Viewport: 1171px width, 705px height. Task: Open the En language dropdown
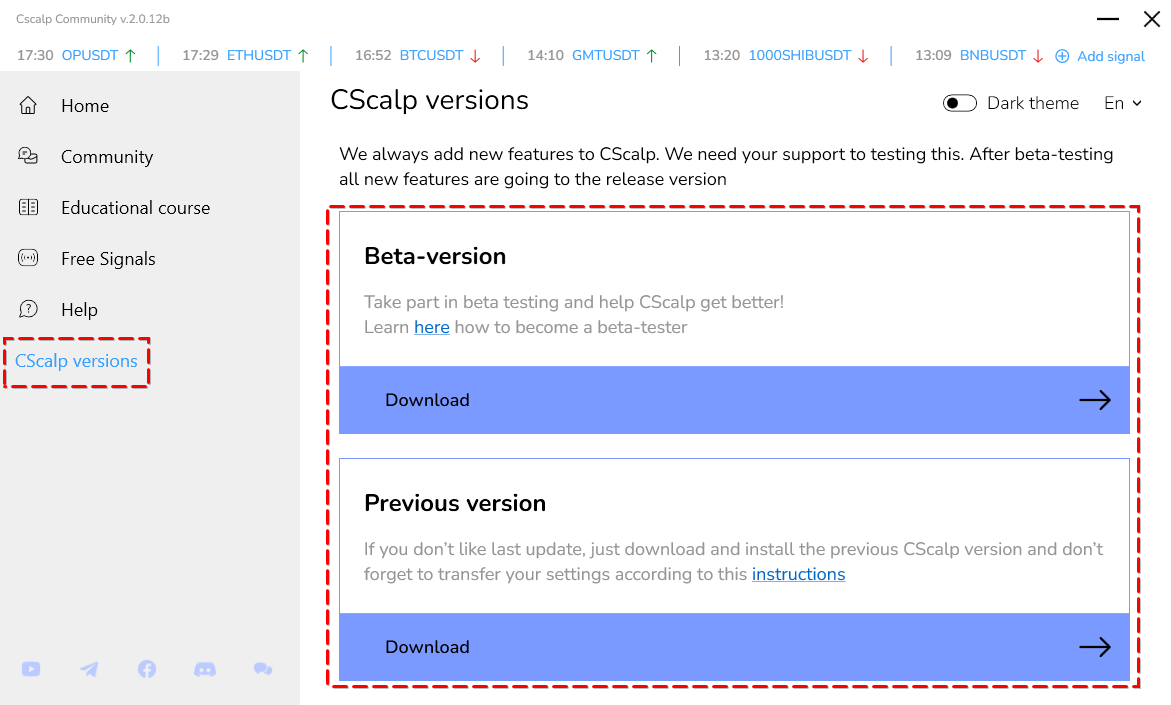pos(1124,102)
